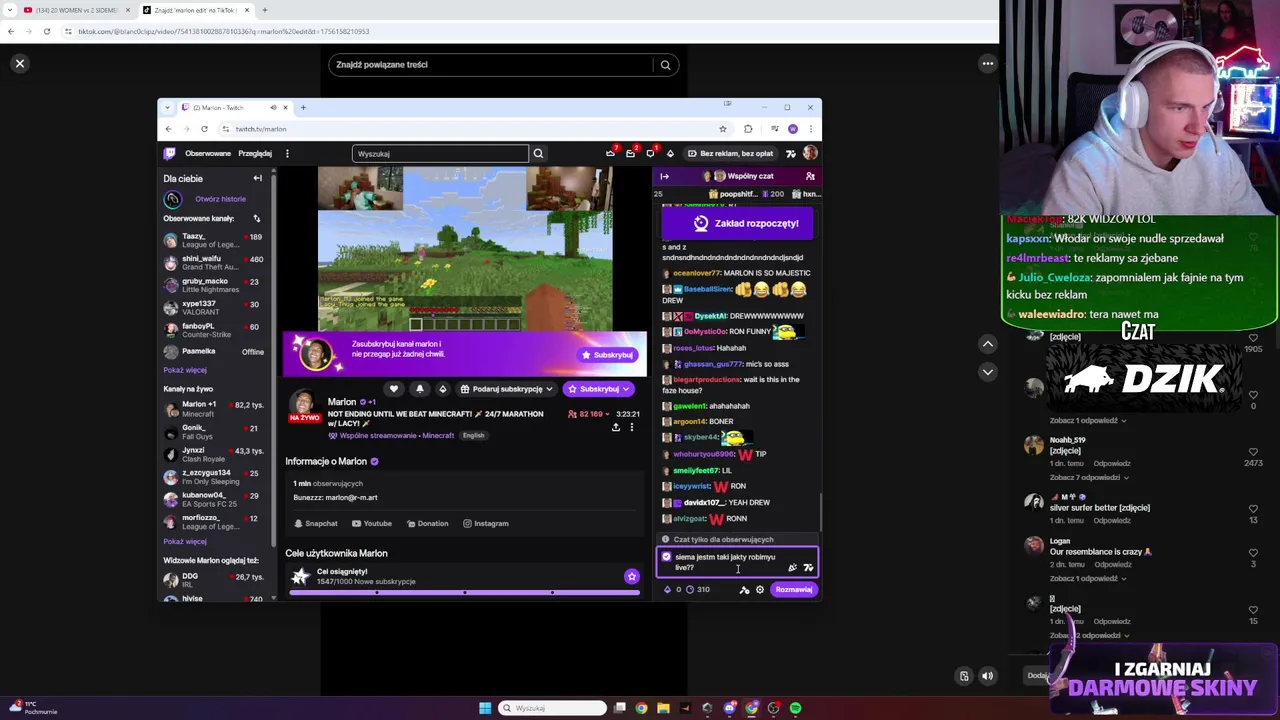Open stream options three-dot icon near share
This screenshot has height=720, width=1280.
click(x=631, y=428)
